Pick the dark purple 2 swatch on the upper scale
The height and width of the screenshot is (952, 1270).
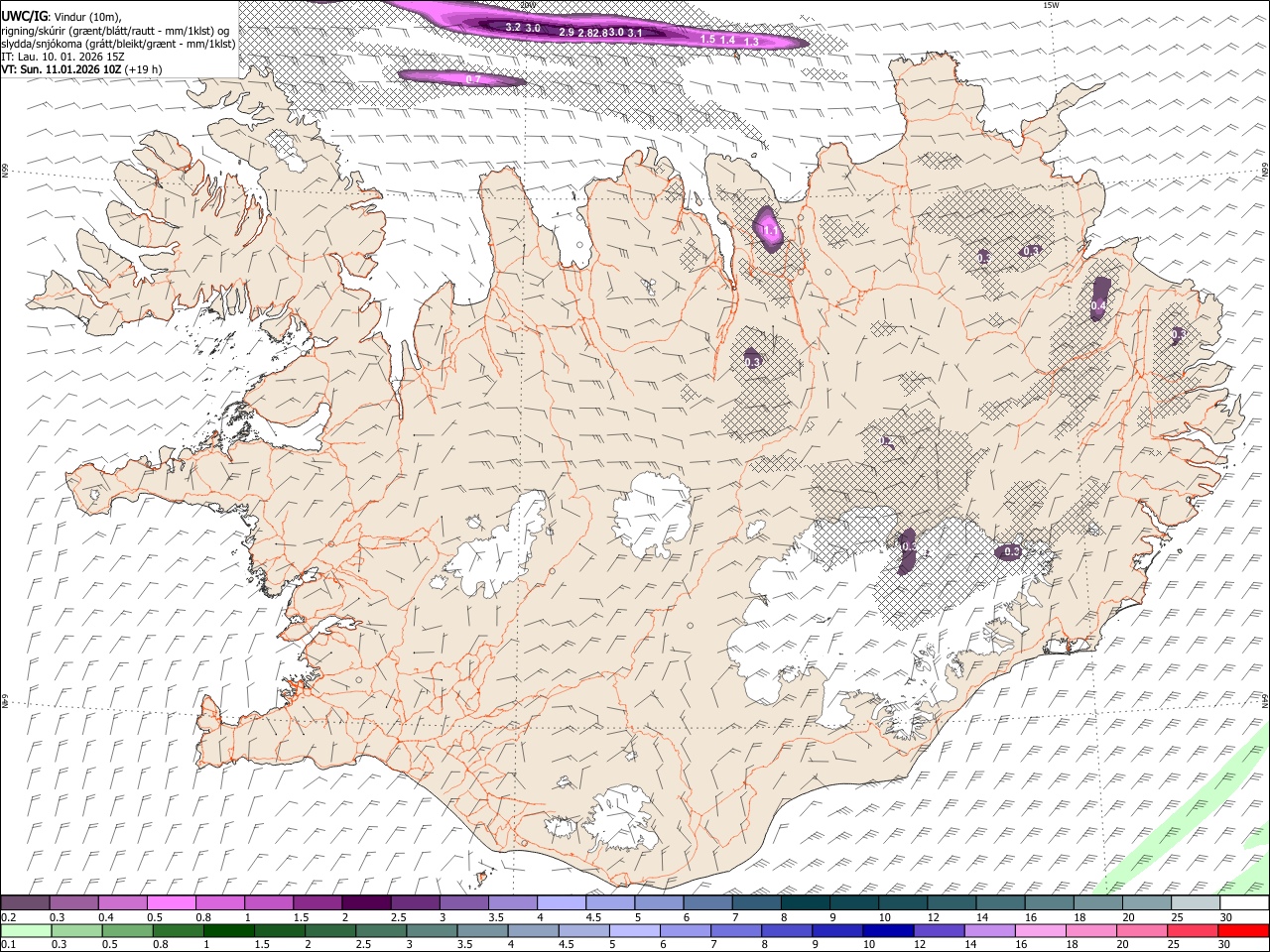tap(366, 902)
